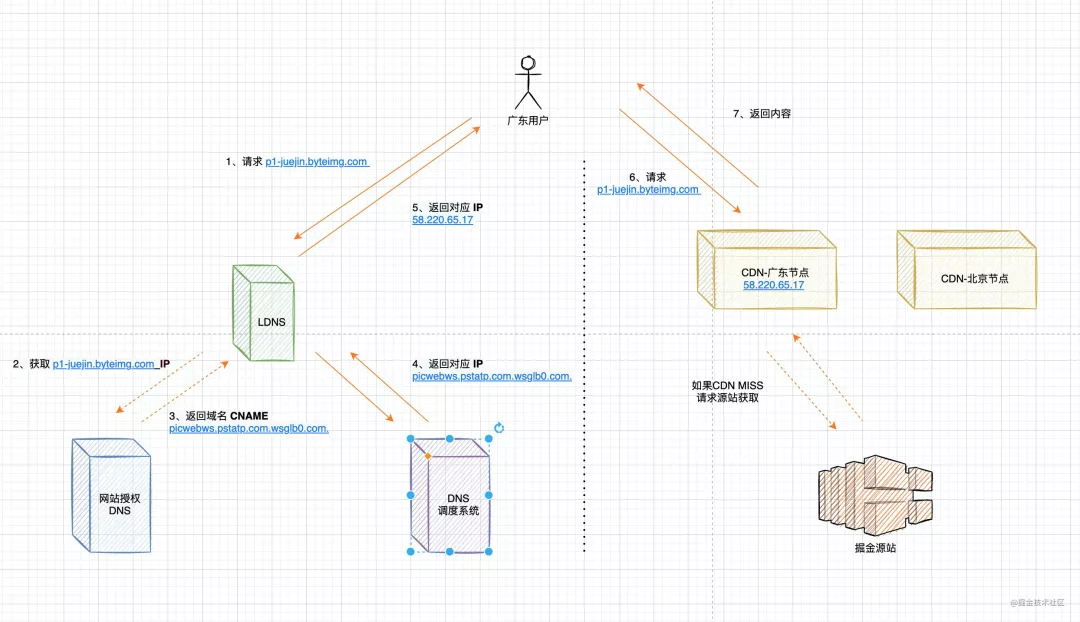The height and width of the screenshot is (622, 1080).
Task: Open picwebws.pstatp.com.wsglb0.com link in step 3
Action: tap(249, 428)
